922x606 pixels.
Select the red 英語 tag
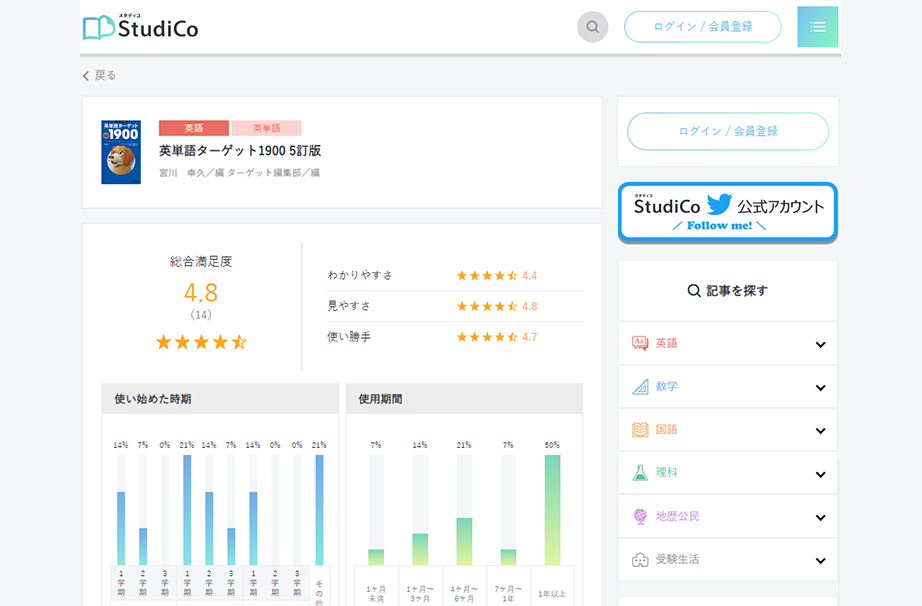point(193,128)
